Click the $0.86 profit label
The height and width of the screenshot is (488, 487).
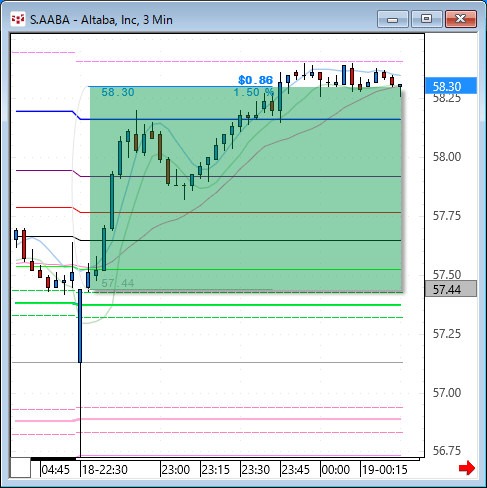256,80
